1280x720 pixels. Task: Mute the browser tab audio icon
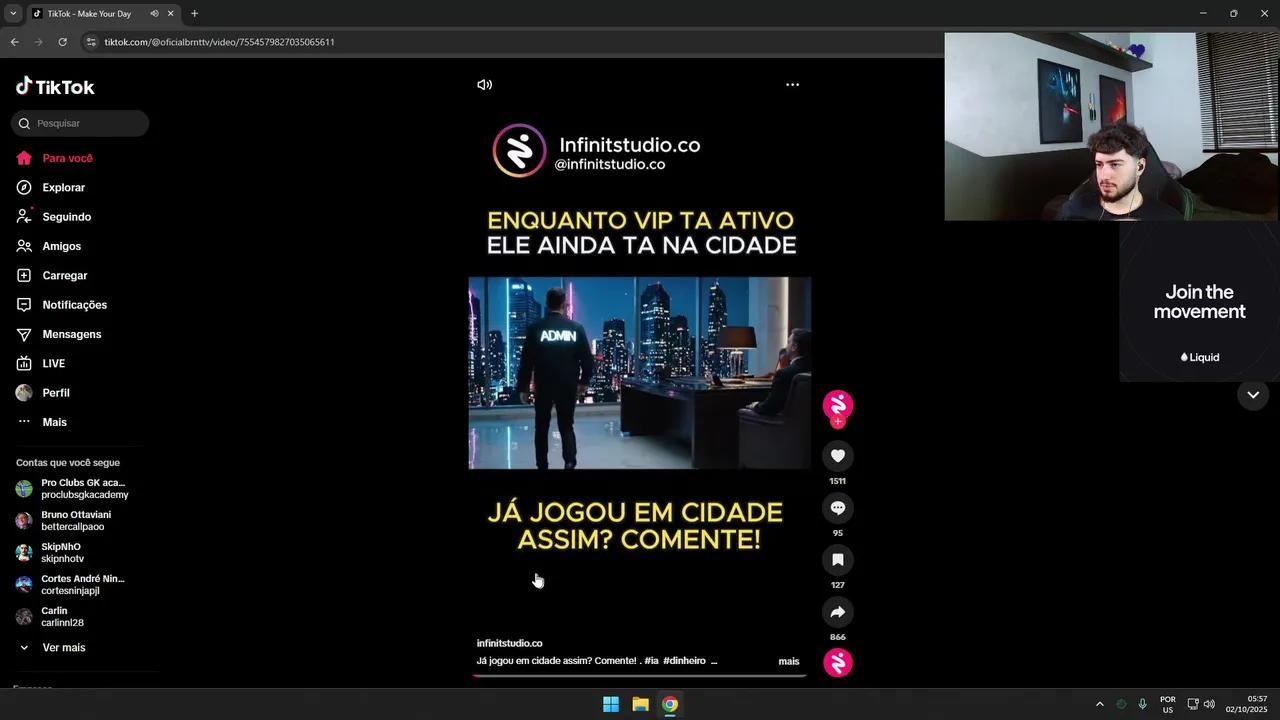(154, 14)
